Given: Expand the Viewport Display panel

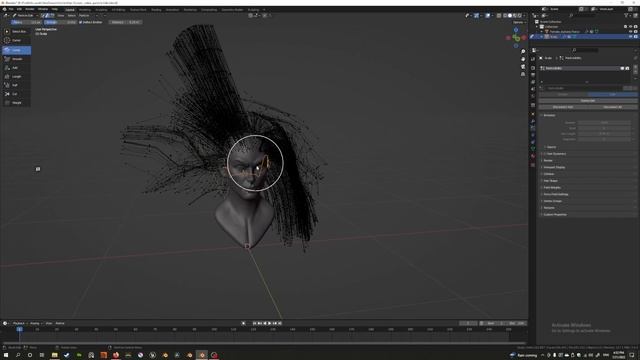Looking at the screenshot, I should 554,167.
